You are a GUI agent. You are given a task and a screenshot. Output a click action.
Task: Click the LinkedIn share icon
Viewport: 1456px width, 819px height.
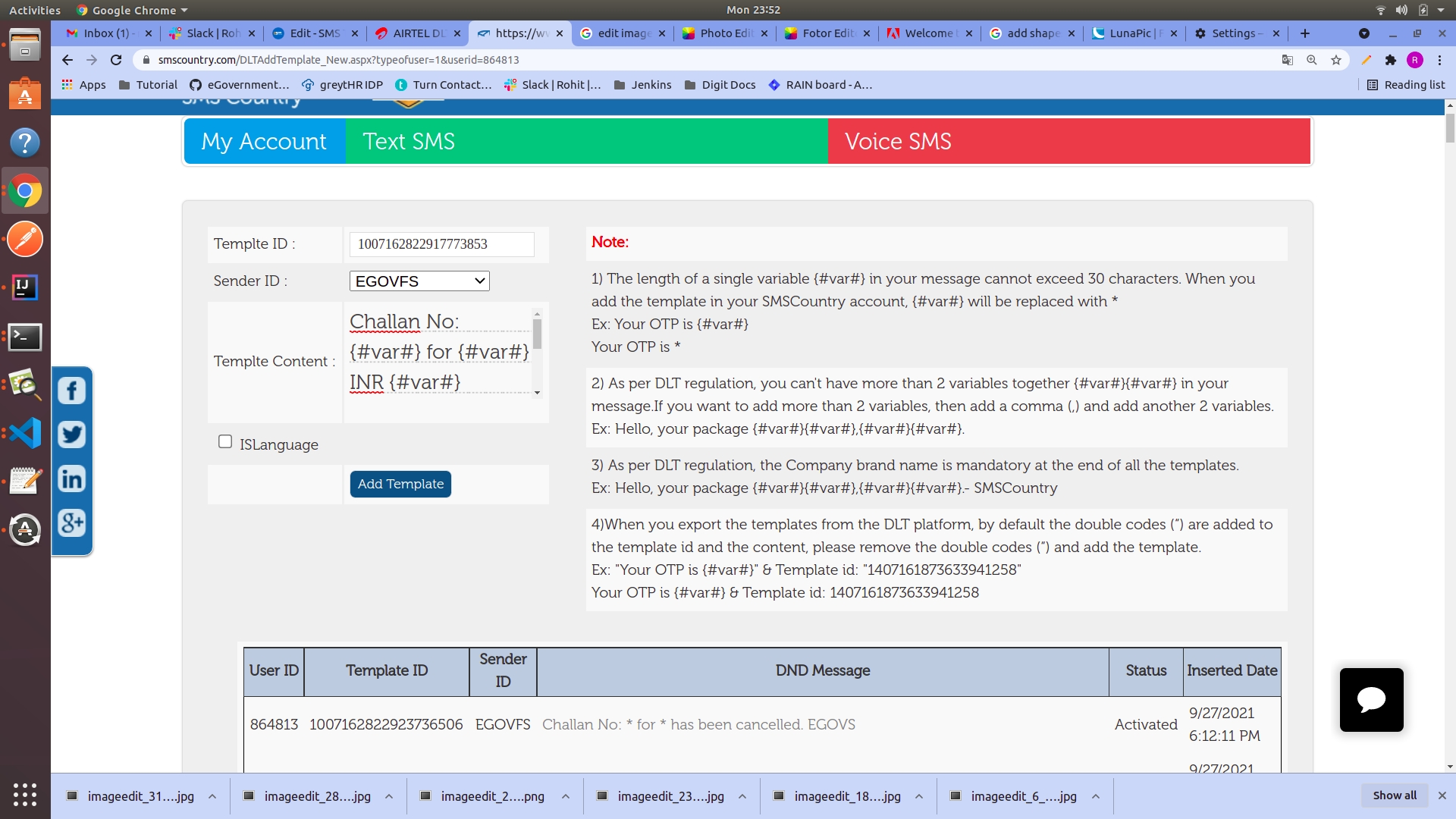[72, 479]
